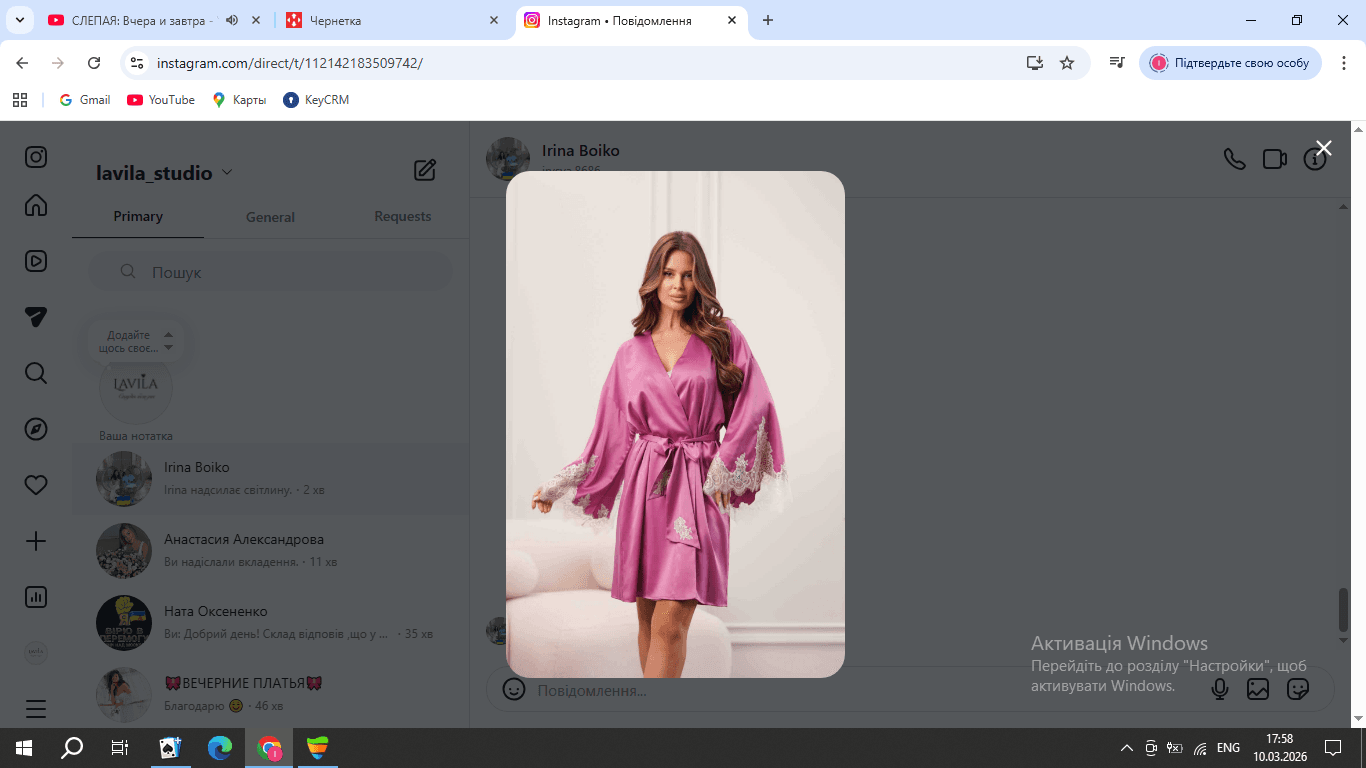Viewport: 1366px width, 768px height.
Task: Show hidden system tray icons
Action: click(1126, 748)
